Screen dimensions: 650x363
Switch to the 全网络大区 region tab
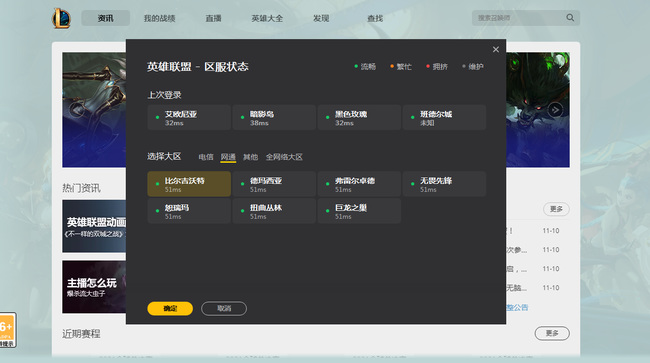[x=284, y=157]
